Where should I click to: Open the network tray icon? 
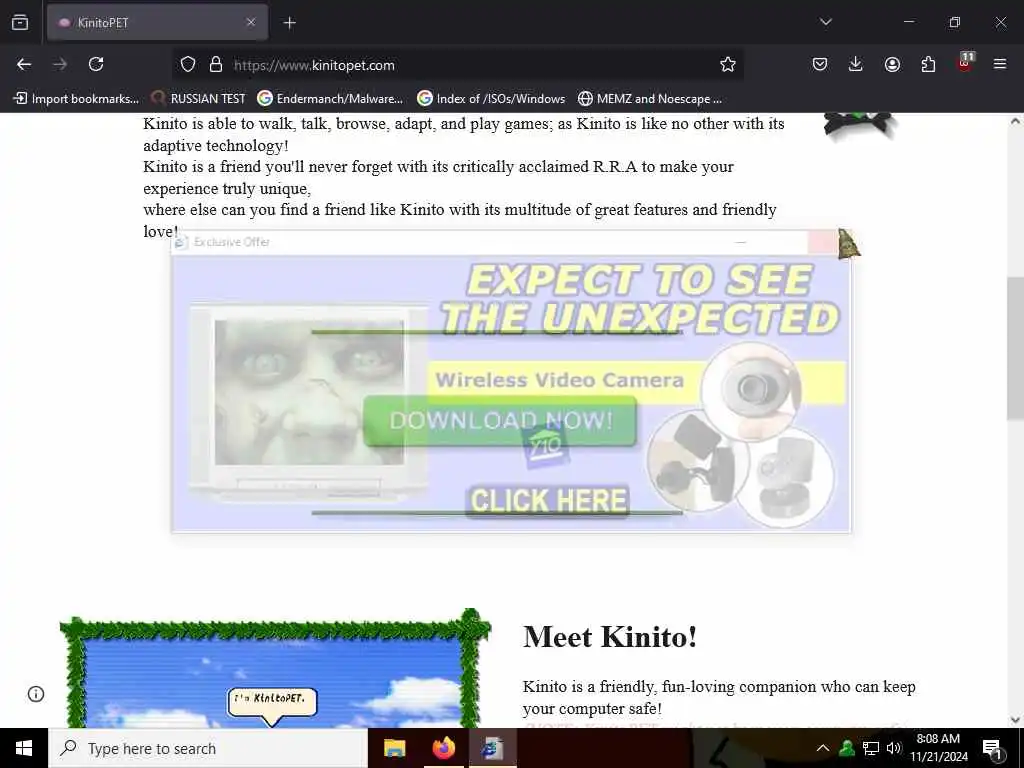pyautogui.click(x=871, y=748)
